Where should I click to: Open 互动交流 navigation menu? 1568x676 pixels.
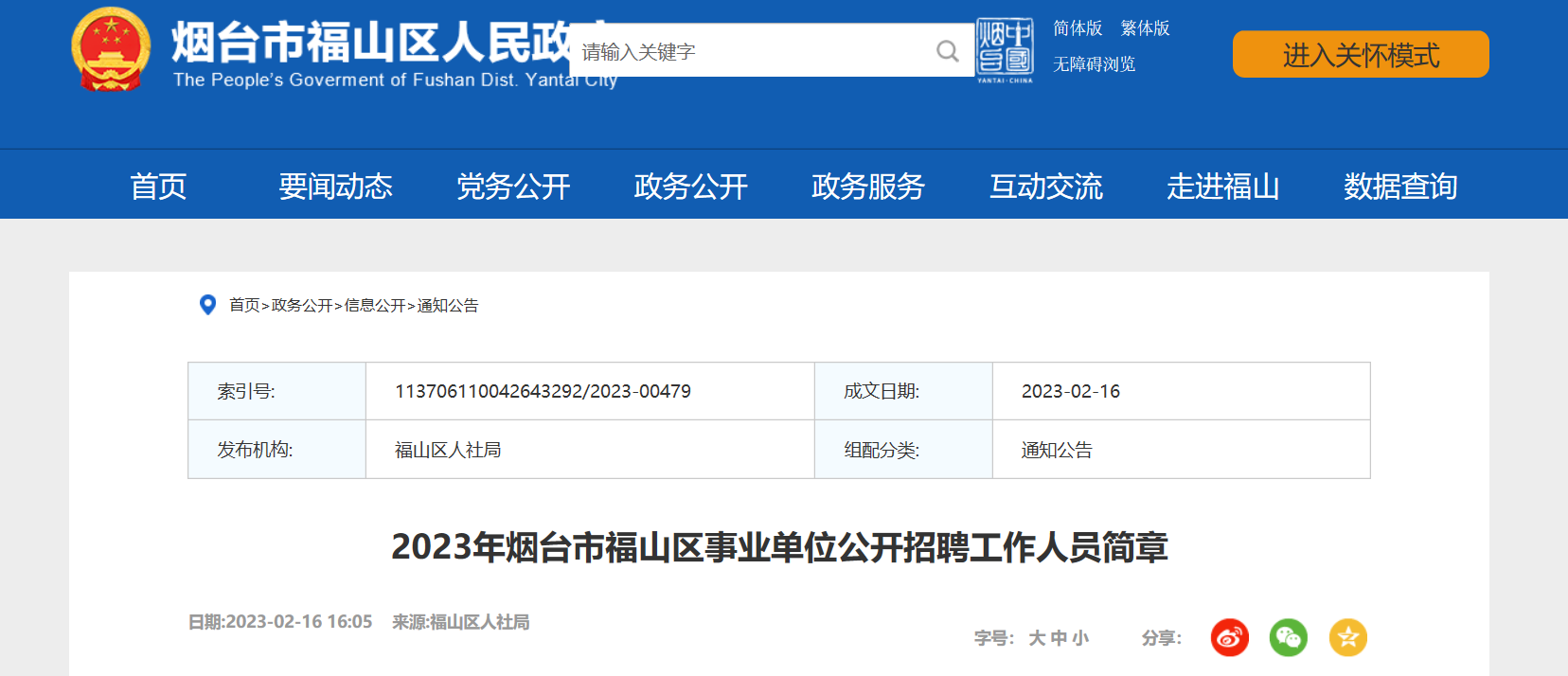[1045, 186]
